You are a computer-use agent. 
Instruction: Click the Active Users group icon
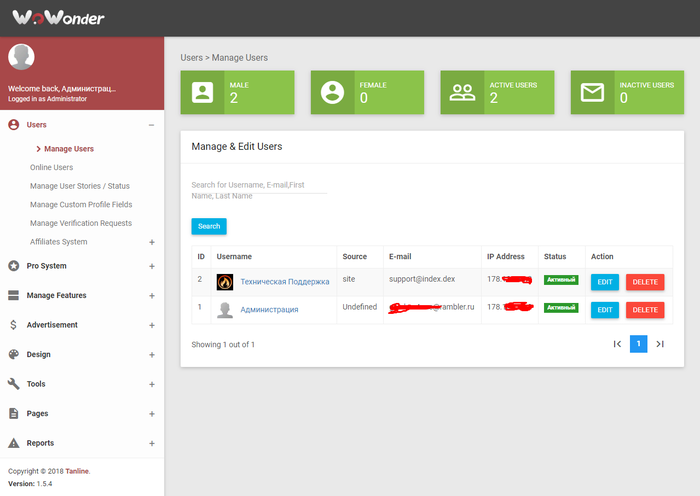(x=462, y=92)
